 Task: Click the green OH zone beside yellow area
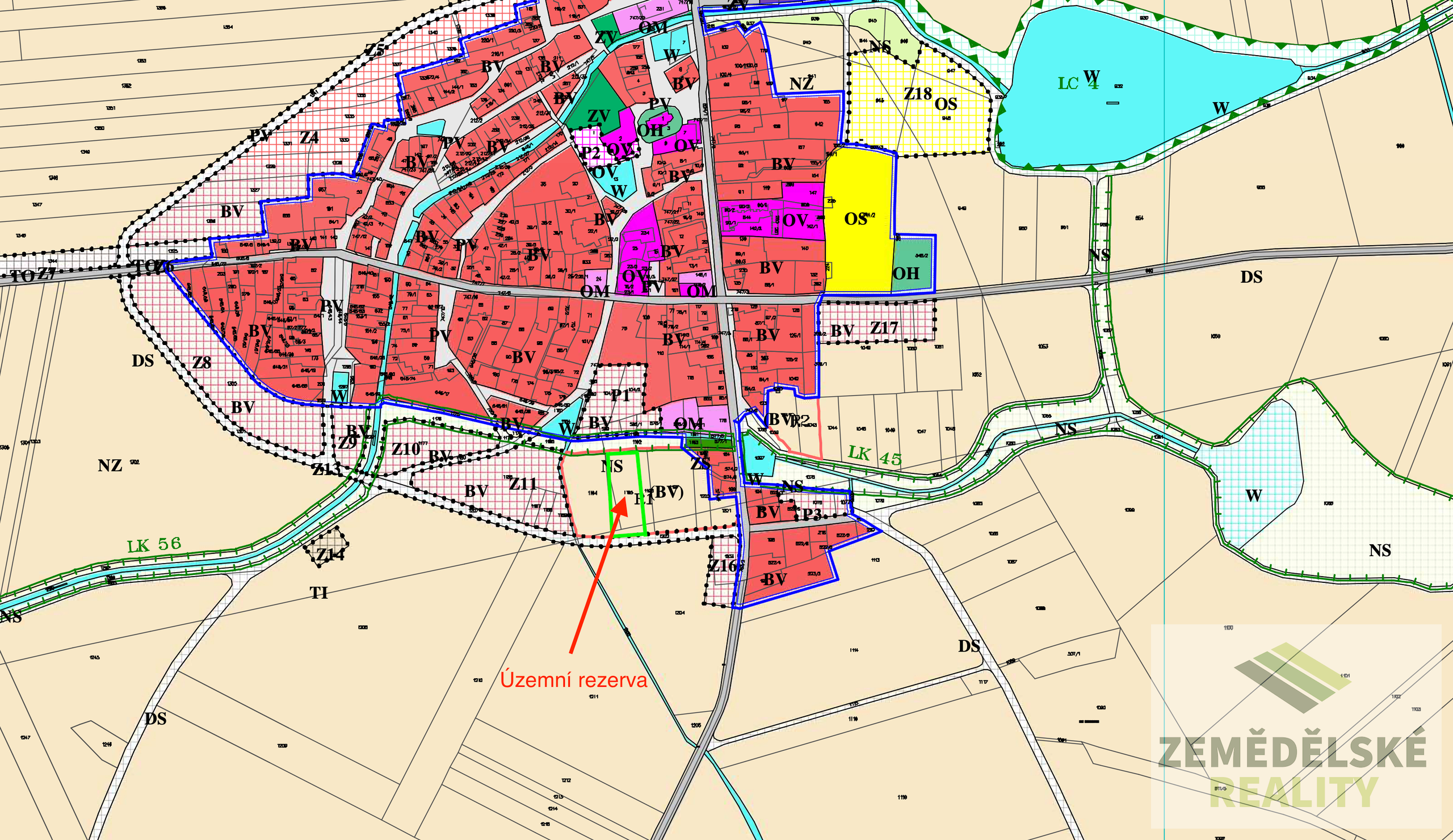pos(912,266)
